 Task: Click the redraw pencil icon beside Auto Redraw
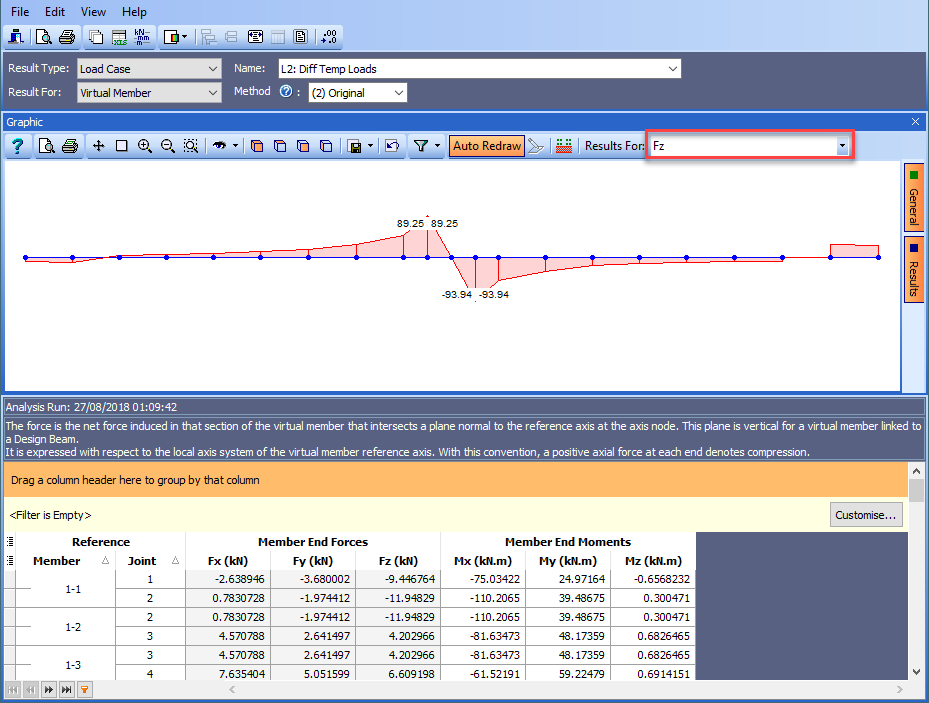536,146
